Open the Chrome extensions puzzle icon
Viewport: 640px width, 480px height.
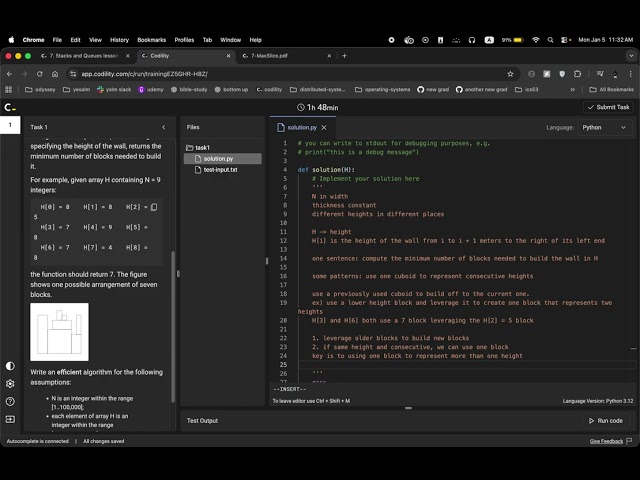tap(577, 74)
